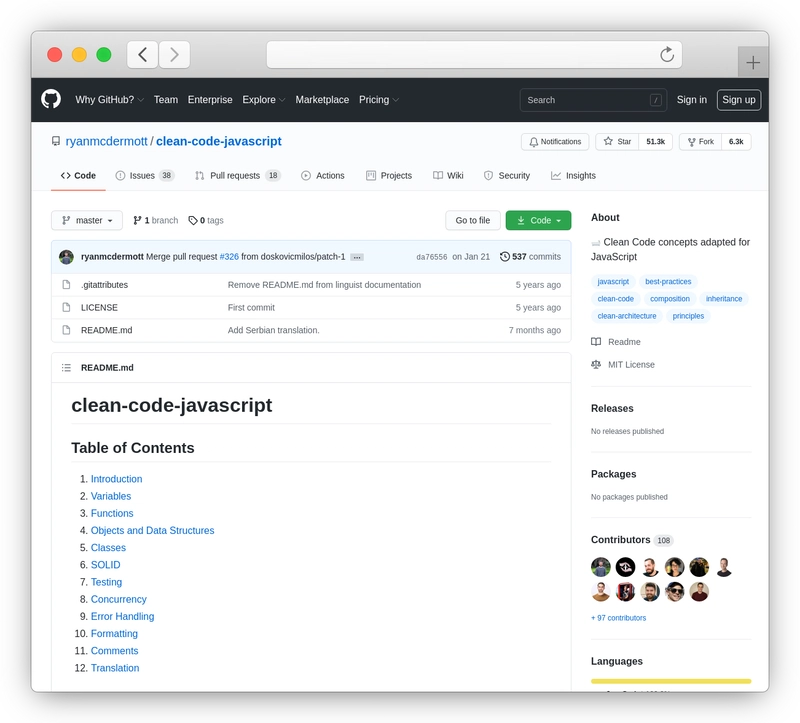Click the ryanmcdermott avatar in the commit bar

coord(66,257)
